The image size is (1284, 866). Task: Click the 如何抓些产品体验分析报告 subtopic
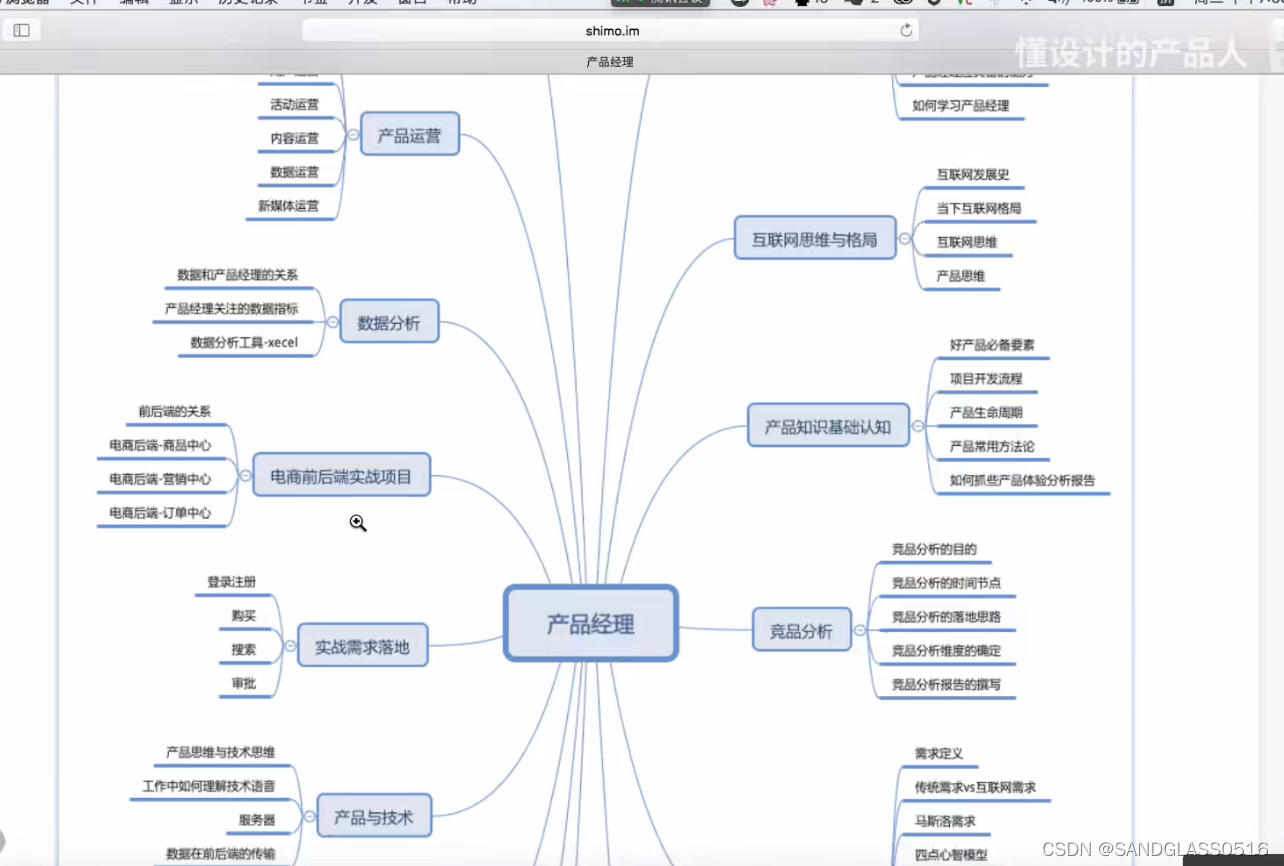pyautogui.click(x=1022, y=480)
